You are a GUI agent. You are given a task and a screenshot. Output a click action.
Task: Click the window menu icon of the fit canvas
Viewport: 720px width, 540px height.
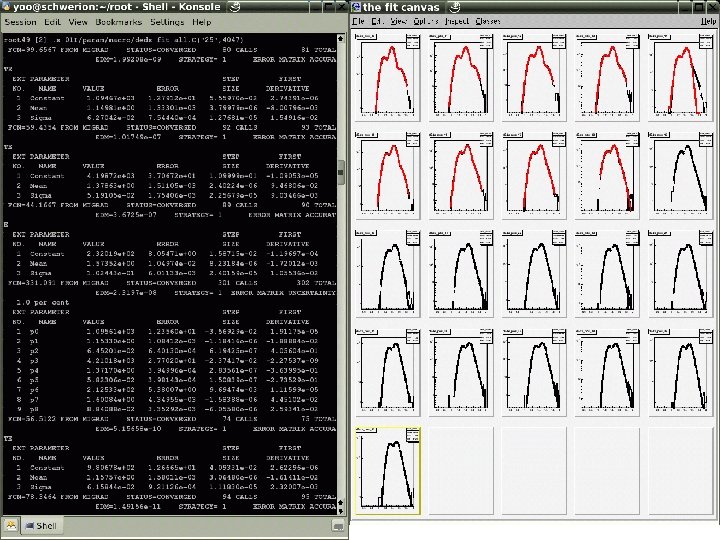click(356, 6)
